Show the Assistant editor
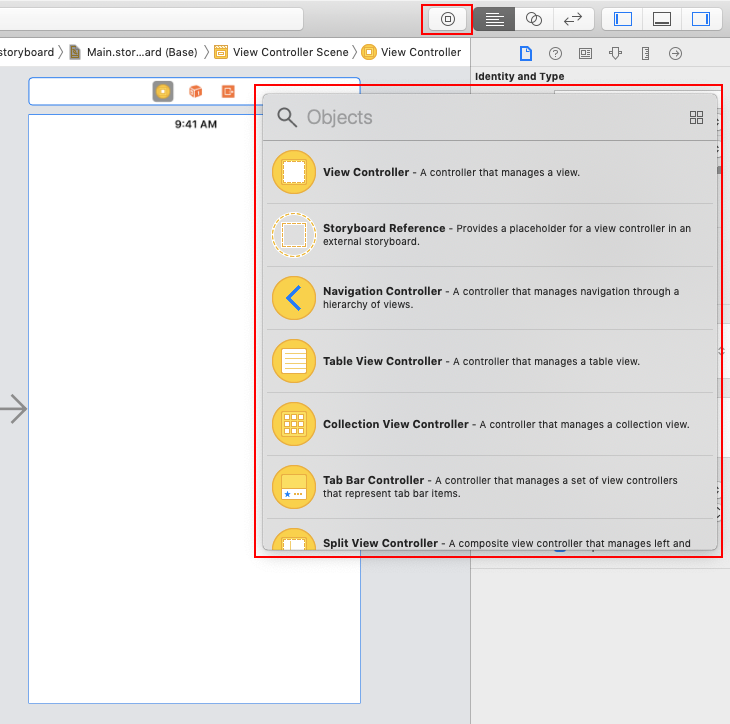Screen dimensions: 730x724 coord(534,19)
